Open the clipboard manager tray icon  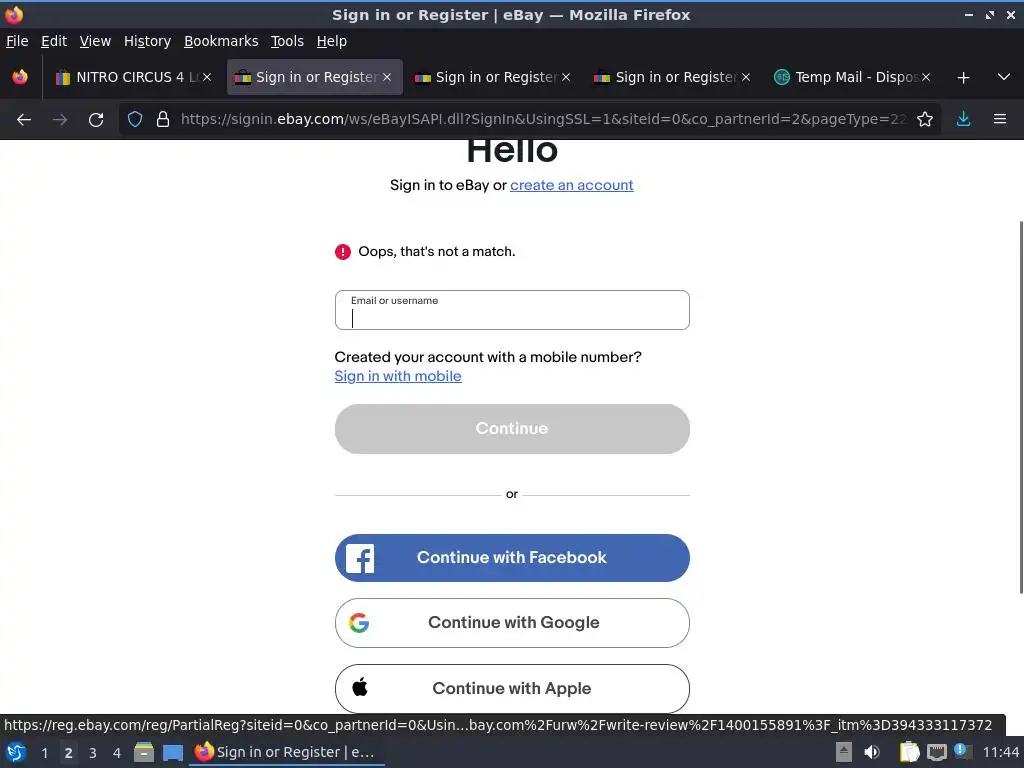[x=909, y=752]
